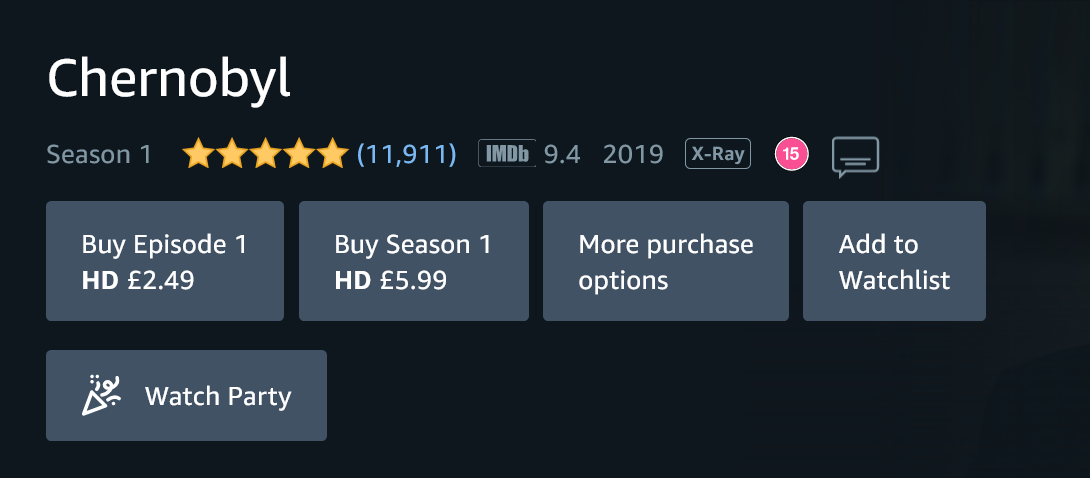Click the fifth gold rating star

(332, 154)
